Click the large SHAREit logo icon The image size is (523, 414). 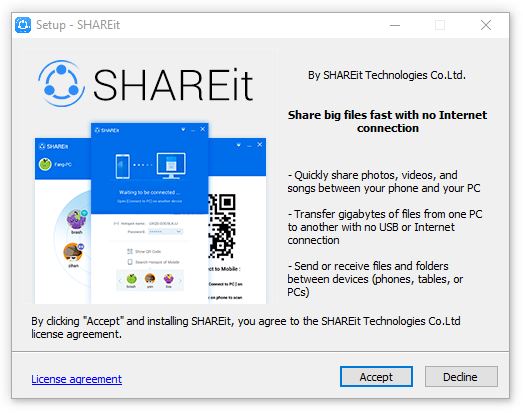[61, 83]
